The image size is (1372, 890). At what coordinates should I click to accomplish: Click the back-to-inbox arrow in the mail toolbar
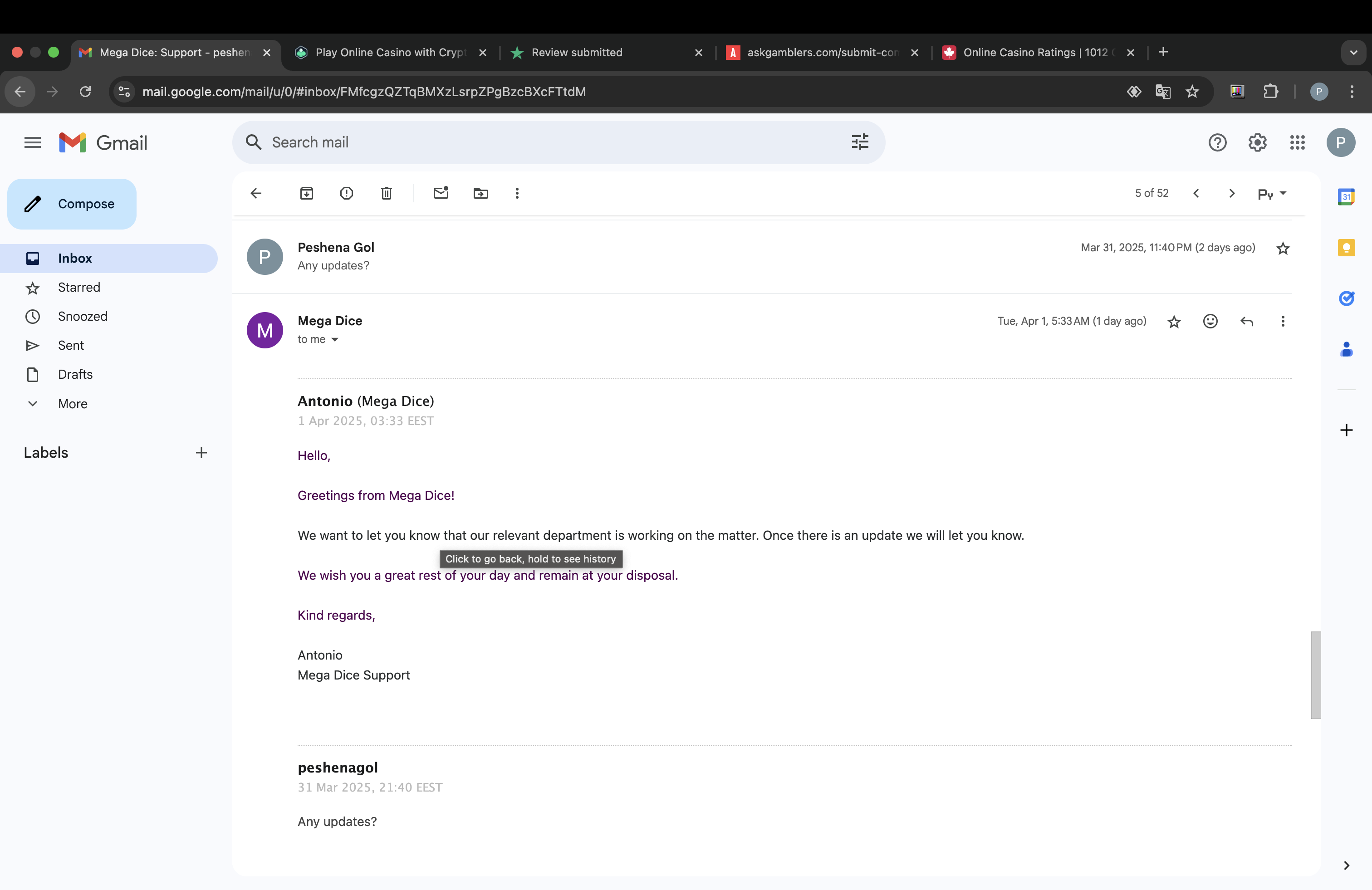tap(256, 193)
